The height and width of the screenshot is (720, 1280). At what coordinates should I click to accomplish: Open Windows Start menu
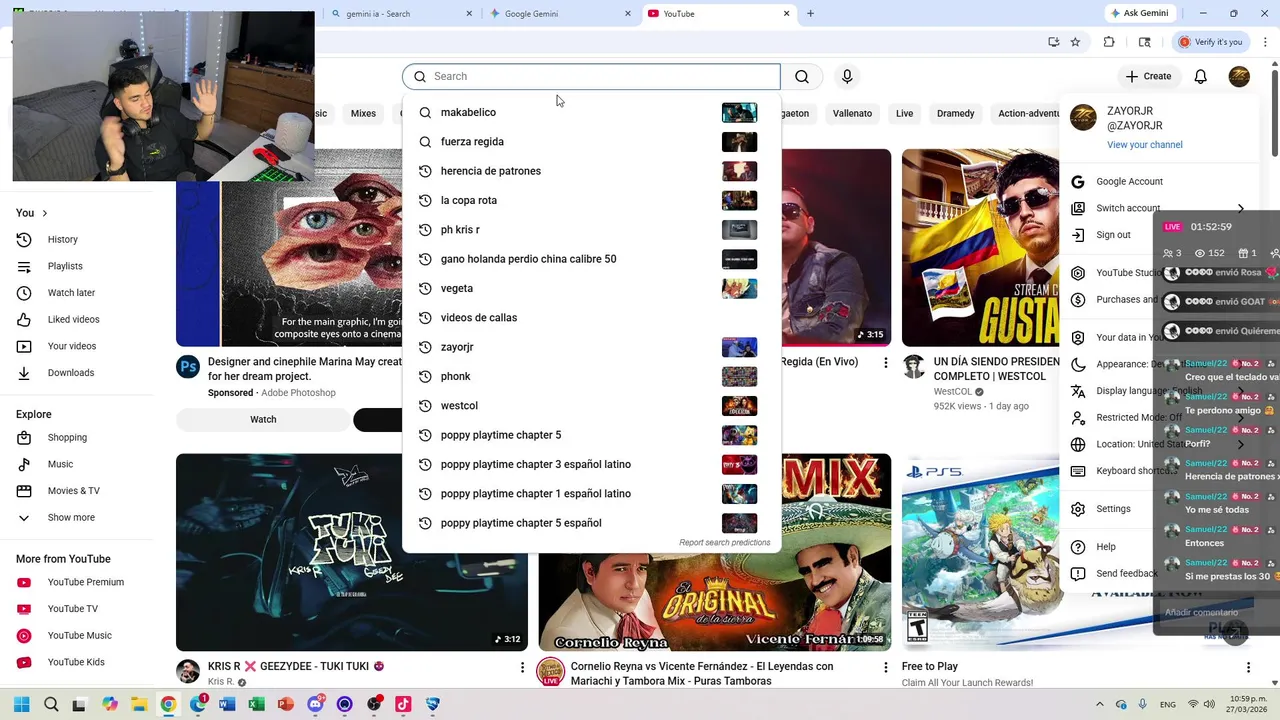(x=21, y=704)
